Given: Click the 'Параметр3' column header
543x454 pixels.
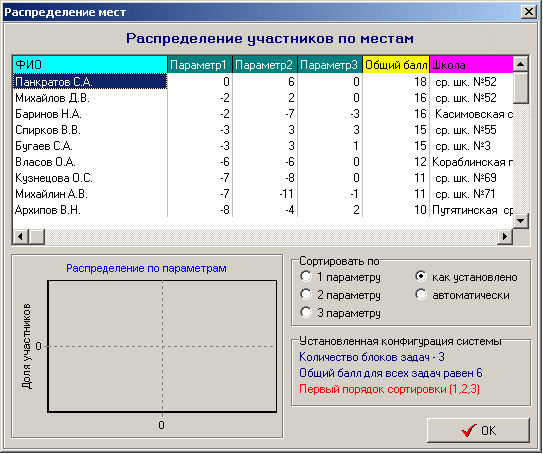Looking at the screenshot, I should (330, 65).
